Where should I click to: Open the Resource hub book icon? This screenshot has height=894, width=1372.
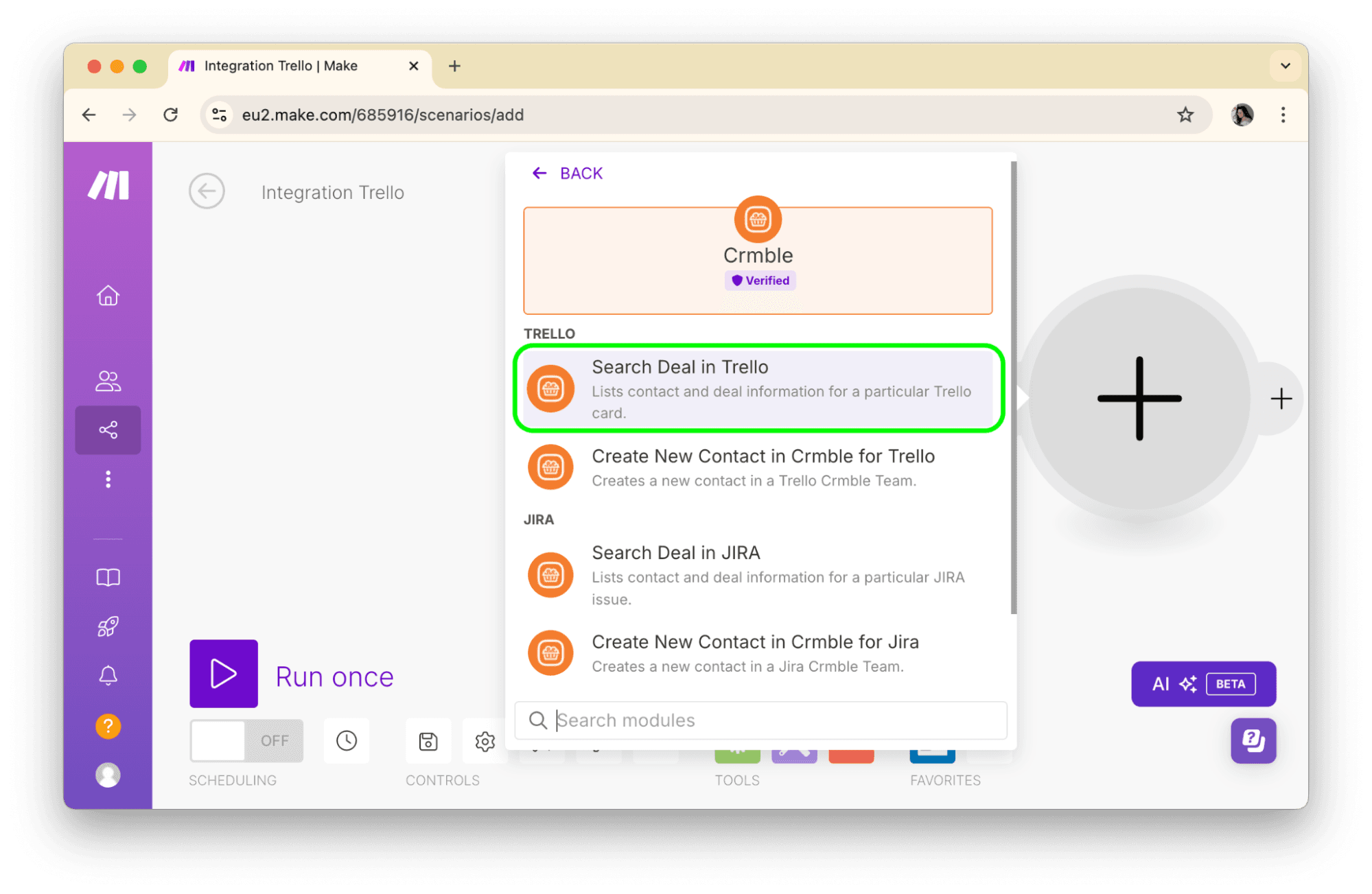(108, 578)
